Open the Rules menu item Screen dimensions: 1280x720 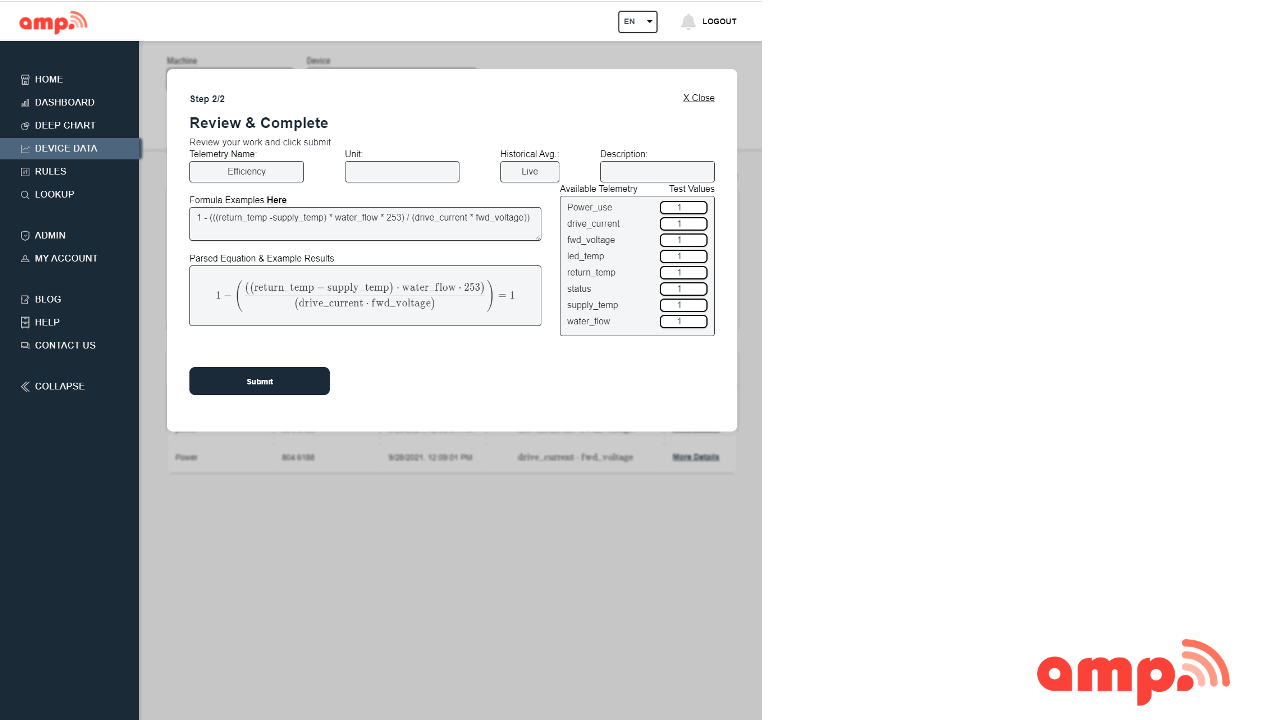coord(51,172)
